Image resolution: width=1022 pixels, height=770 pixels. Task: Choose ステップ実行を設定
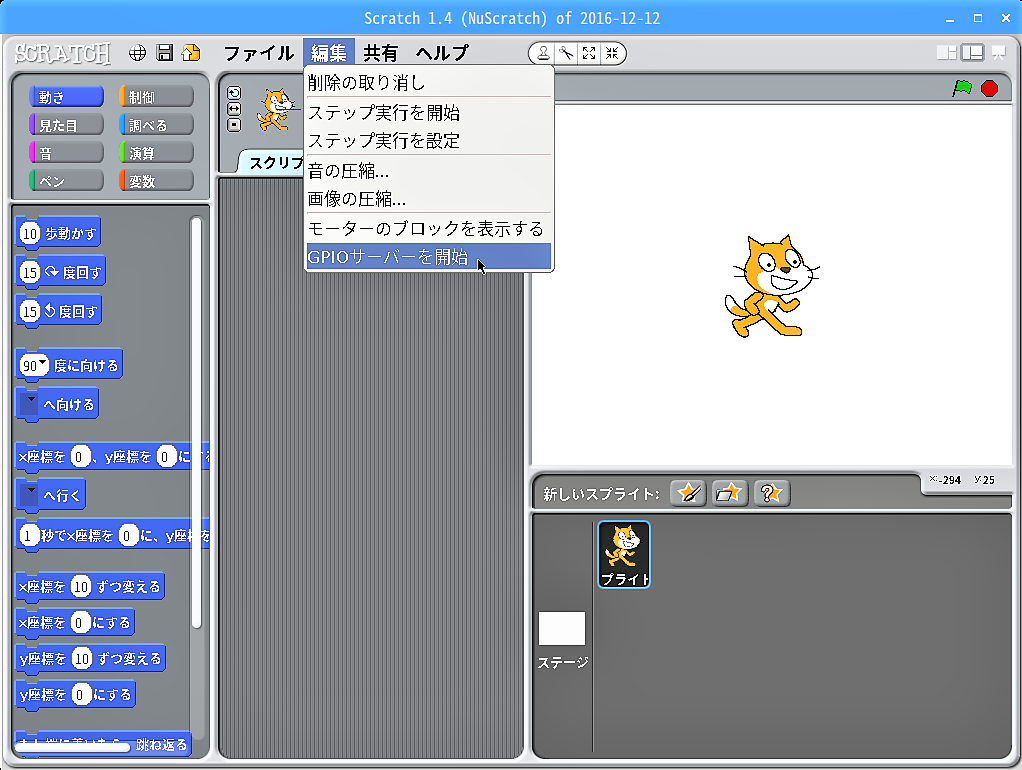[429, 141]
